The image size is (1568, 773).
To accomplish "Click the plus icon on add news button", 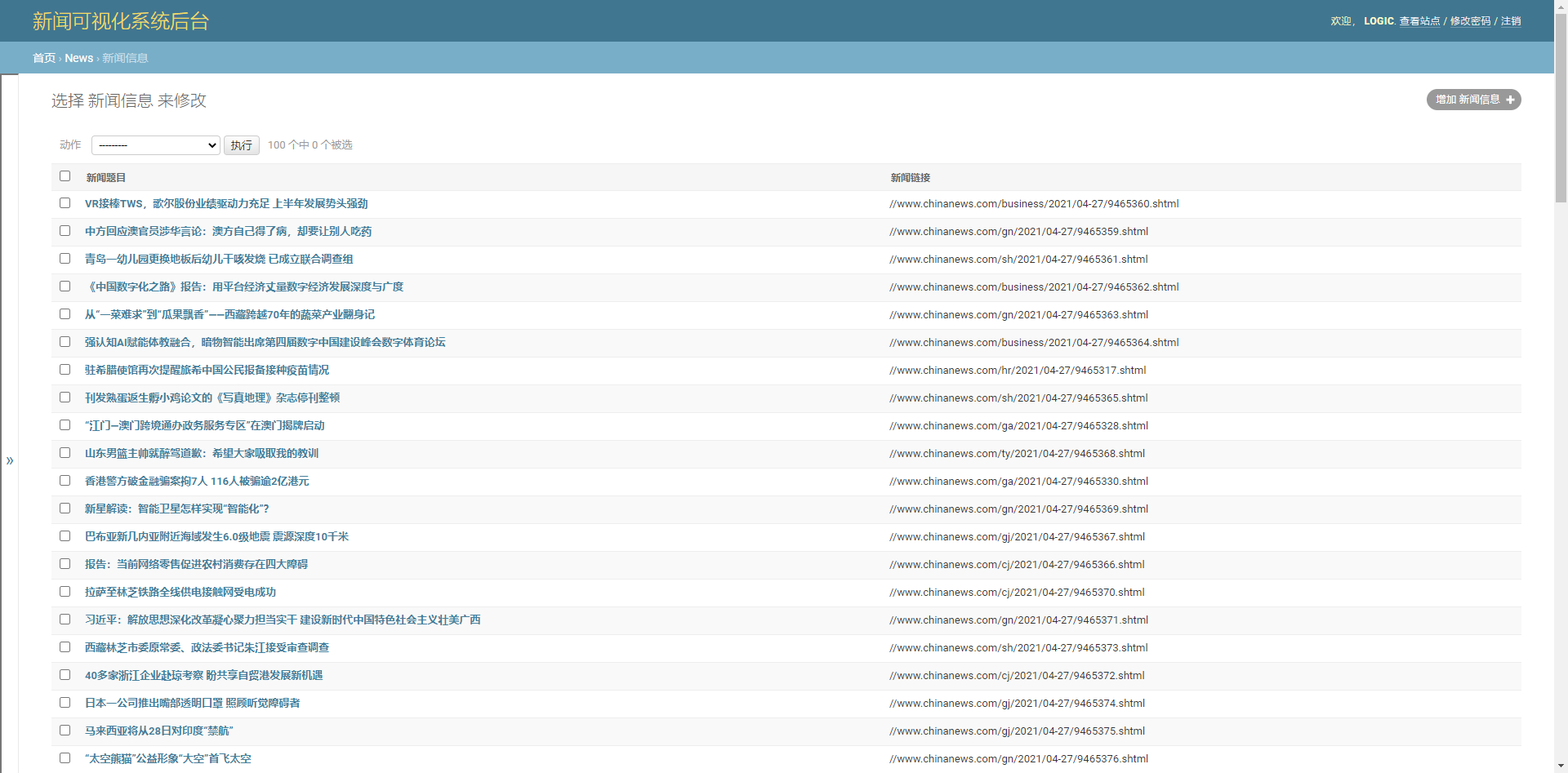I will [x=1510, y=100].
